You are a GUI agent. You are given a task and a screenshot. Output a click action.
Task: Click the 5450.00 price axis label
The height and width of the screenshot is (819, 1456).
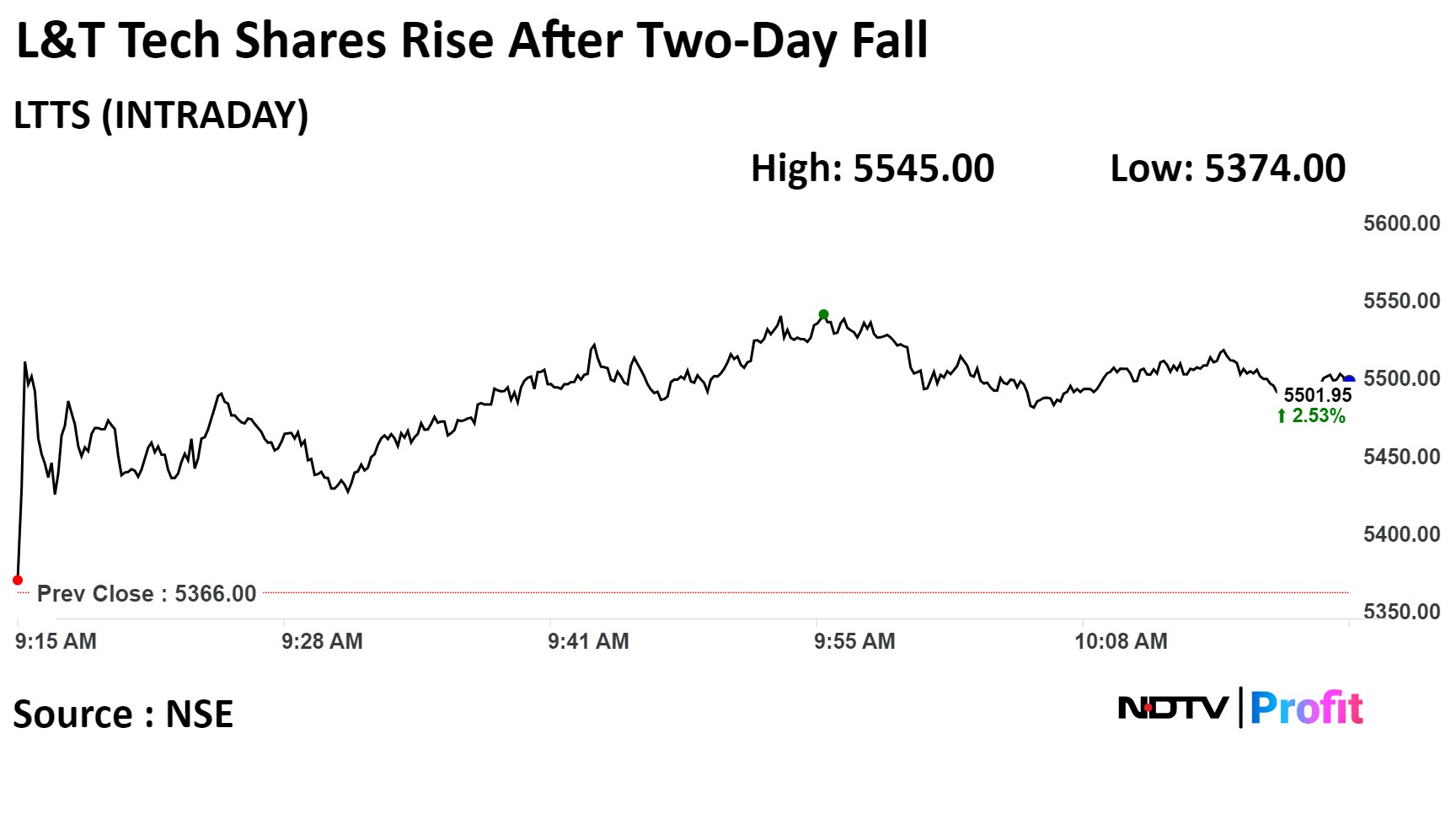coord(1401,457)
